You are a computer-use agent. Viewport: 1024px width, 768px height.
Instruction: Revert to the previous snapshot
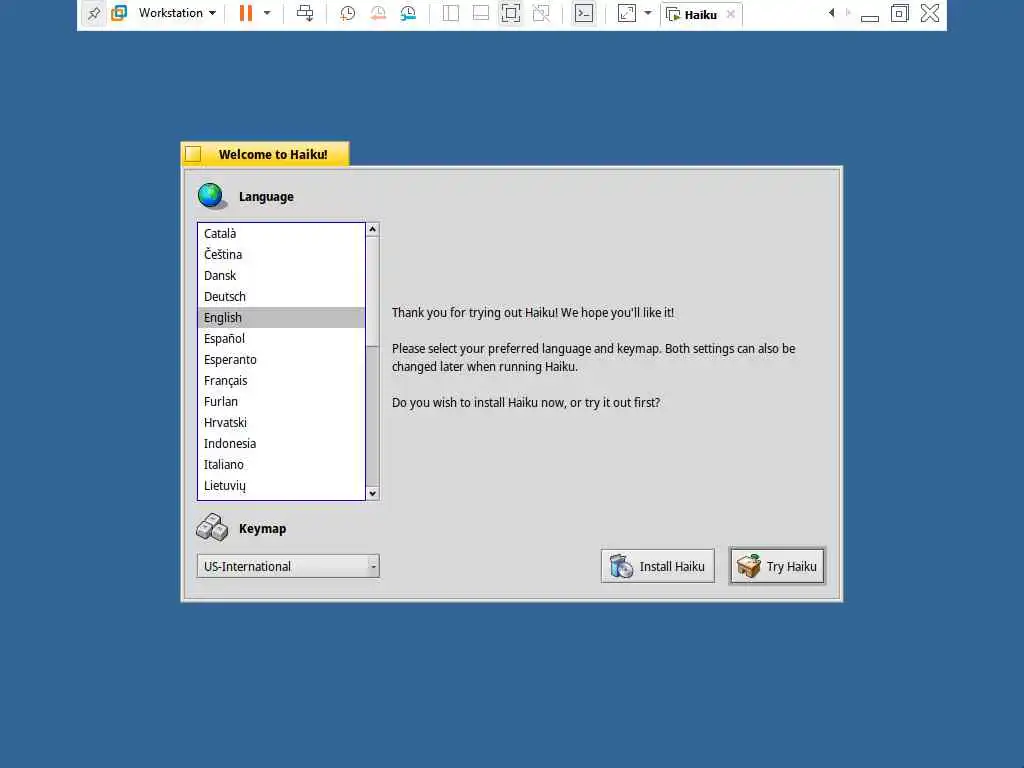coord(378,13)
